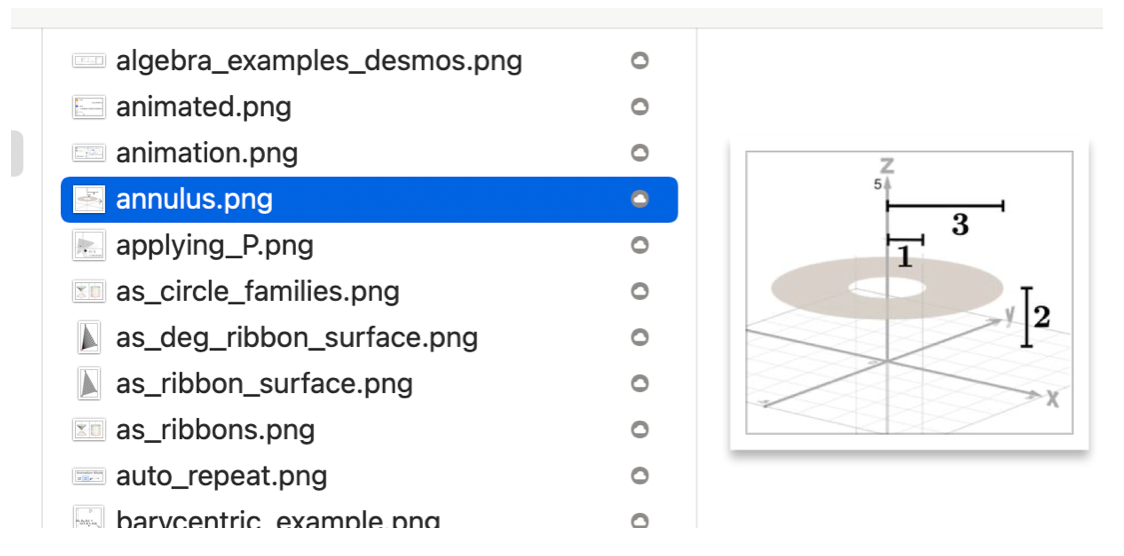1124x556 pixels.
Task: Click the animated.png file thumbnail icon
Action: (x=89, y=107)
